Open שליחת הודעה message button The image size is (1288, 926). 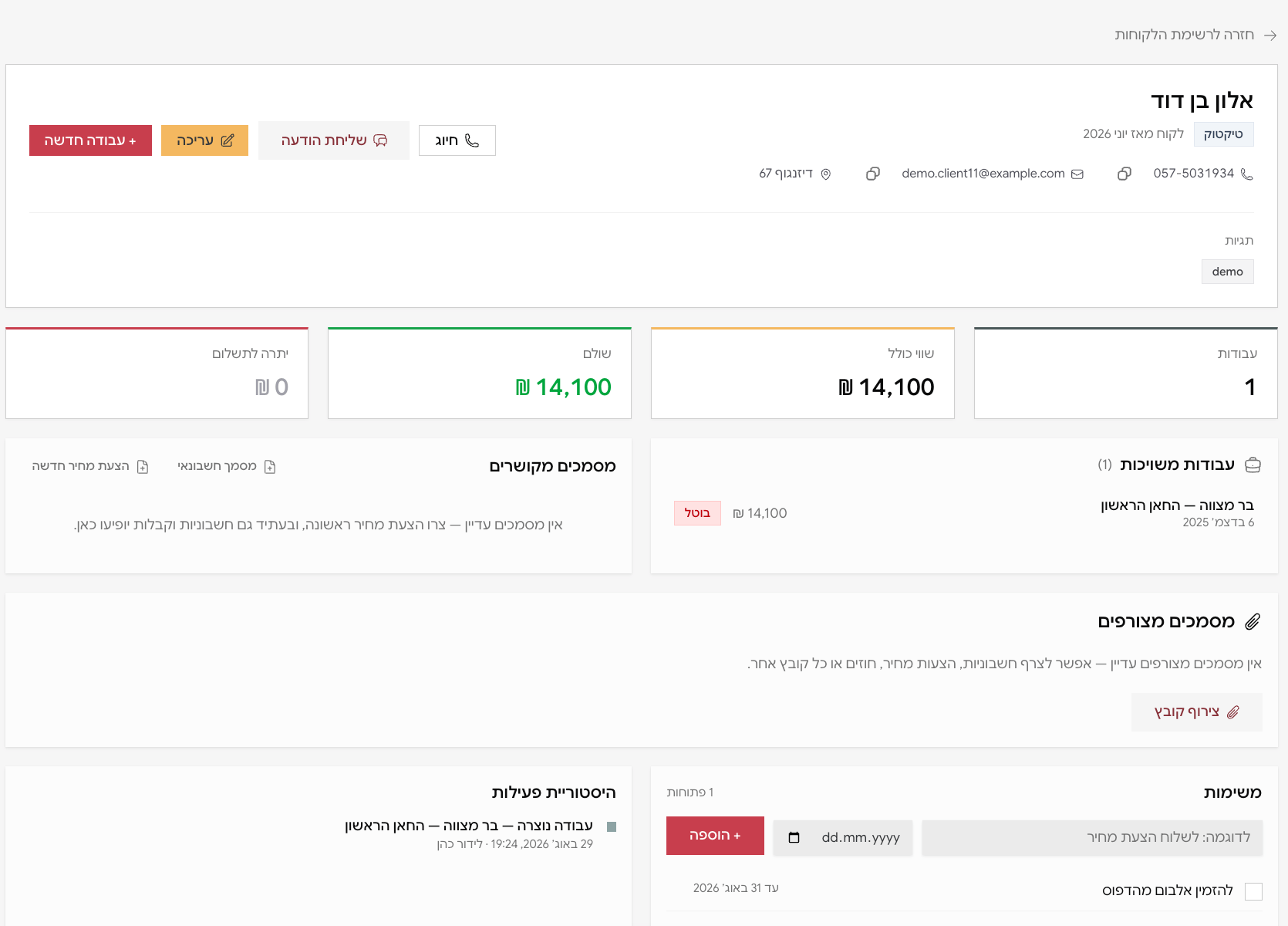334,140
